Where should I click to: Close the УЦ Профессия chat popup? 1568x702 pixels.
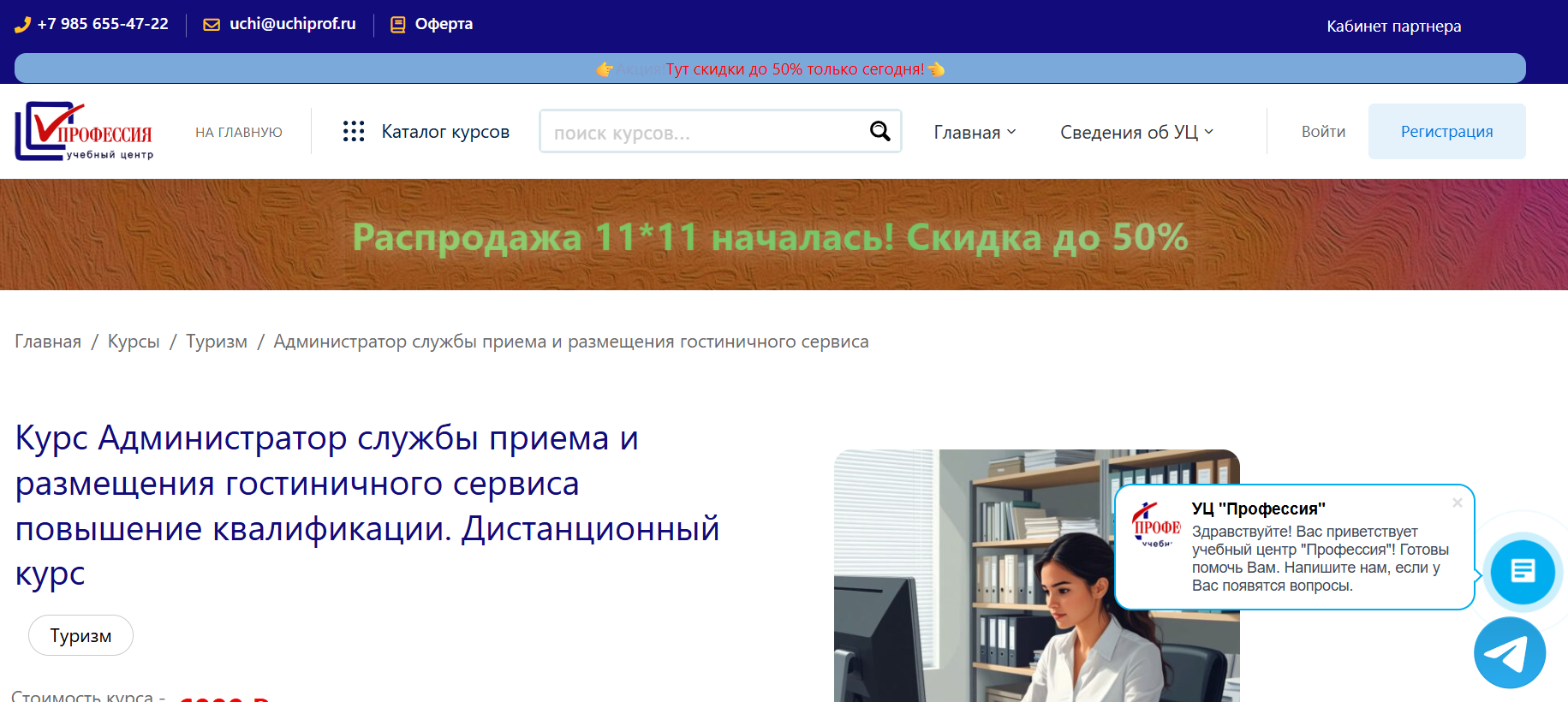(1457, 503)
